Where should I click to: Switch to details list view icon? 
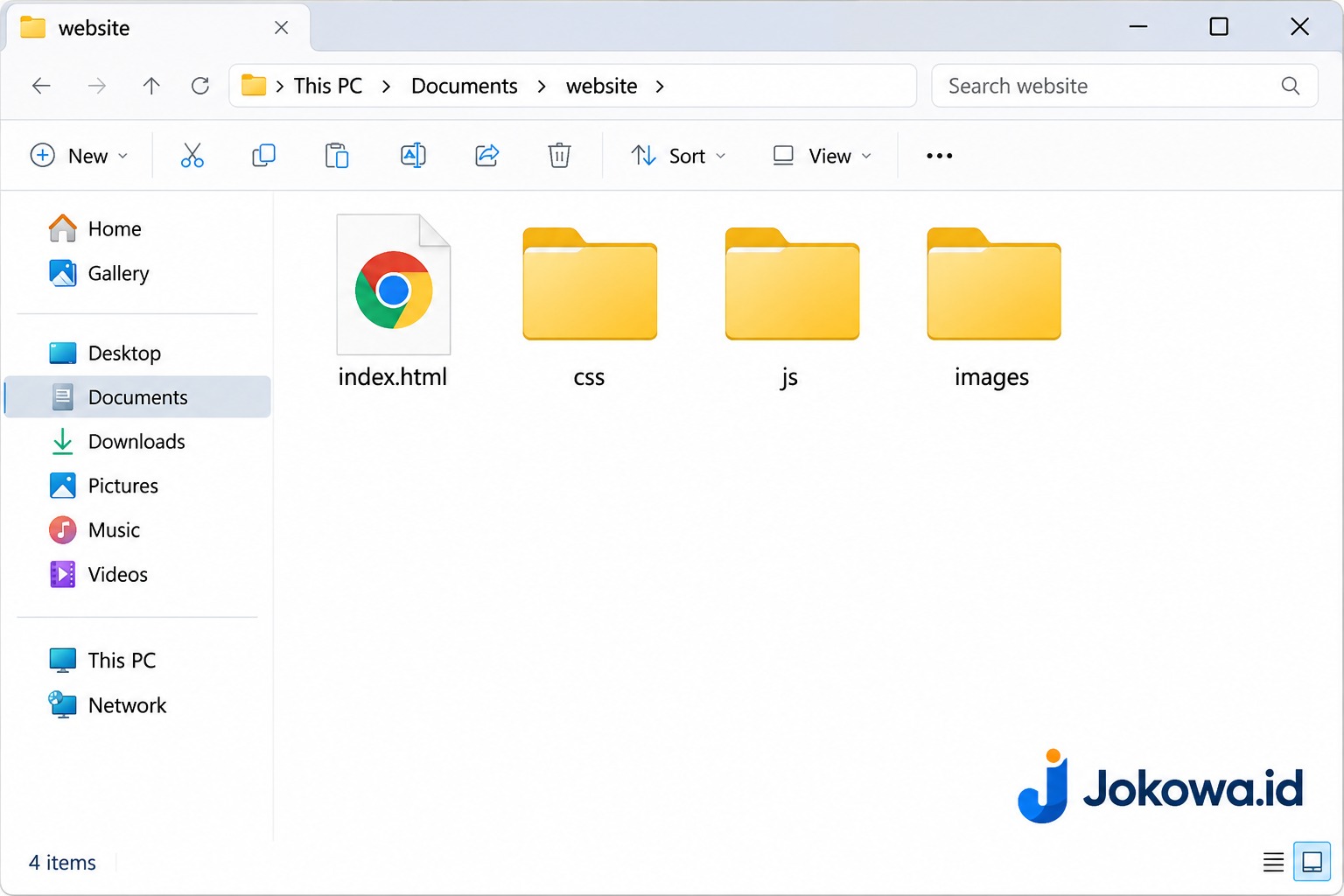tap(1273, 862)
